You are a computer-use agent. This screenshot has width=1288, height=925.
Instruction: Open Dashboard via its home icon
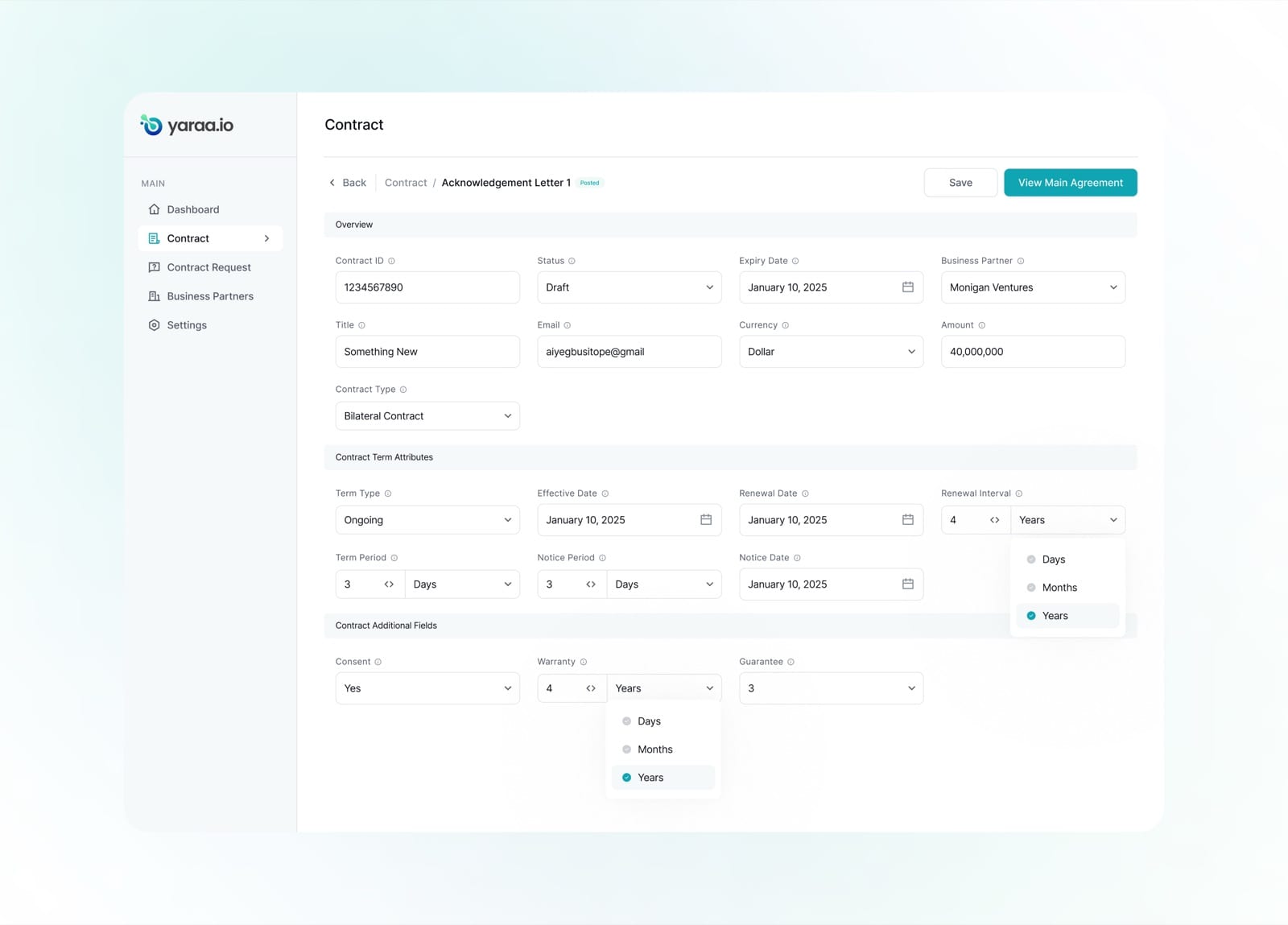click(x=154, y=209)
